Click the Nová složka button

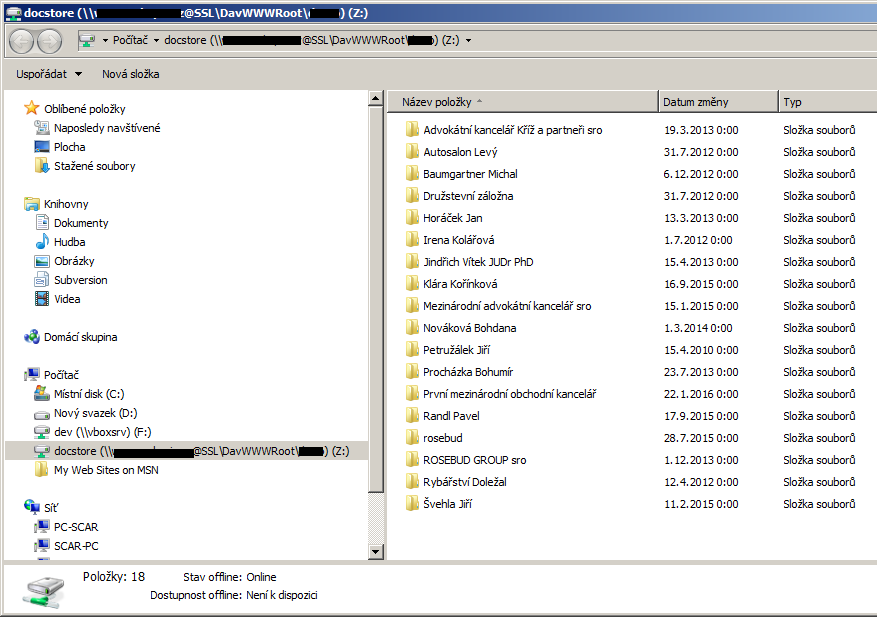coord(130,74)
